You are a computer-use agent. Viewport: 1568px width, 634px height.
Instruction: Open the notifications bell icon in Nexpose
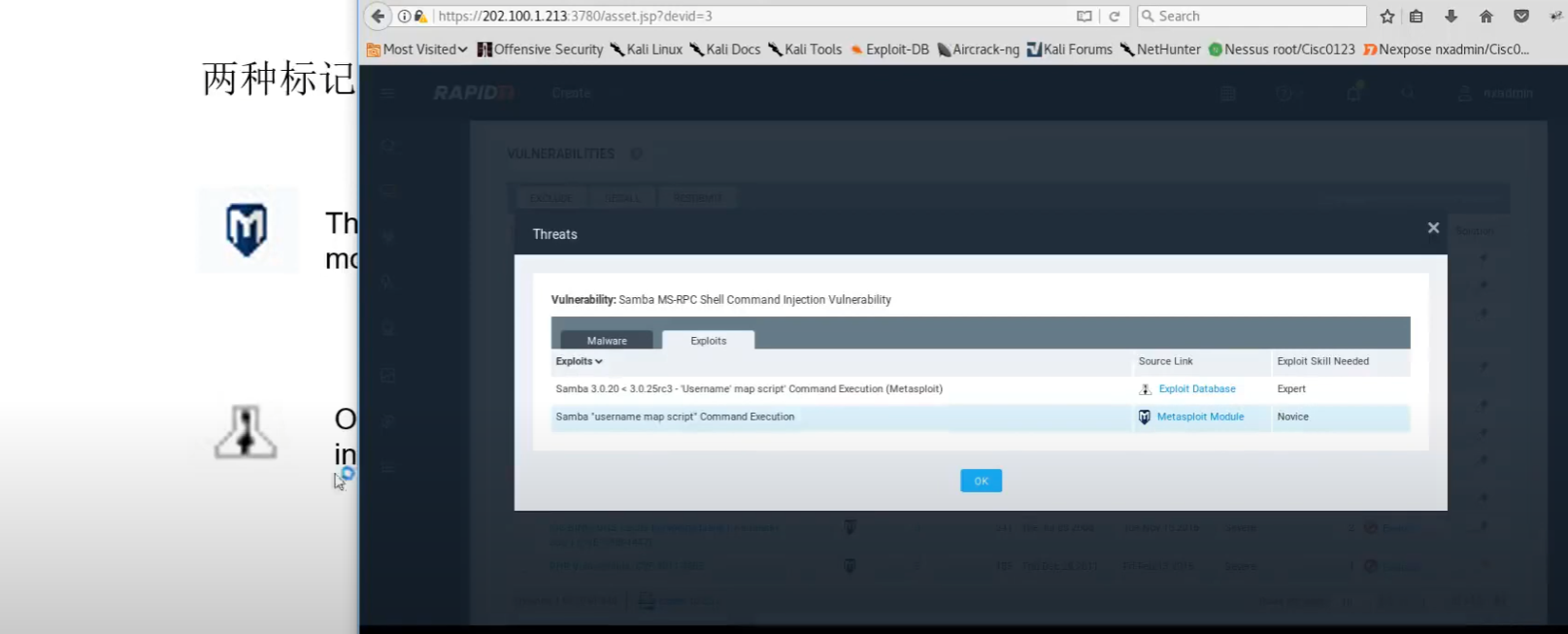pyautogui.click(x=1354, y=92)
